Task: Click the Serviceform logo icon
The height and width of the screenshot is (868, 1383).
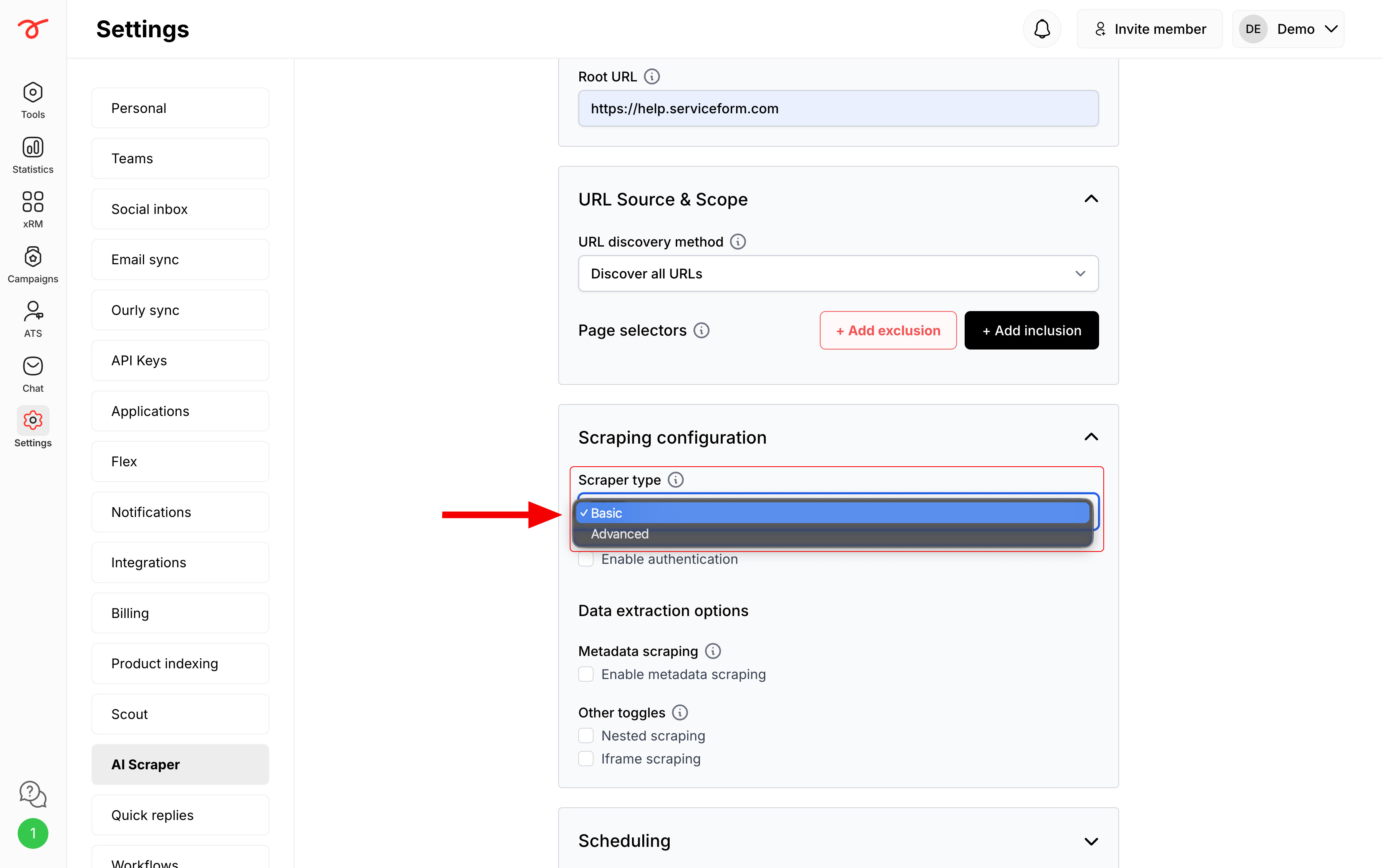Action: point(33,28)
